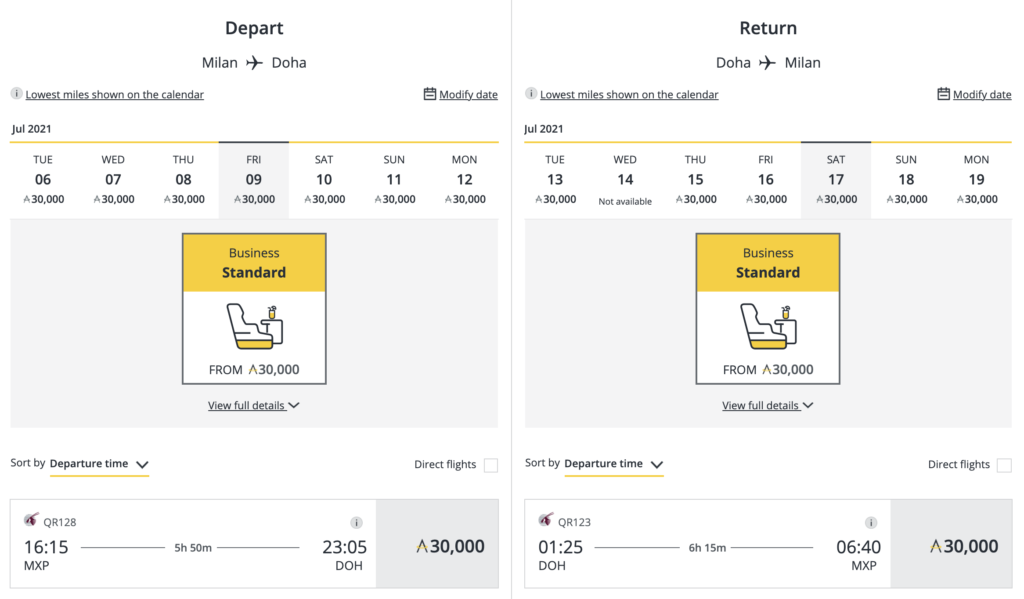Open Return Sort by Departure time dropdown

pos(614,464)
